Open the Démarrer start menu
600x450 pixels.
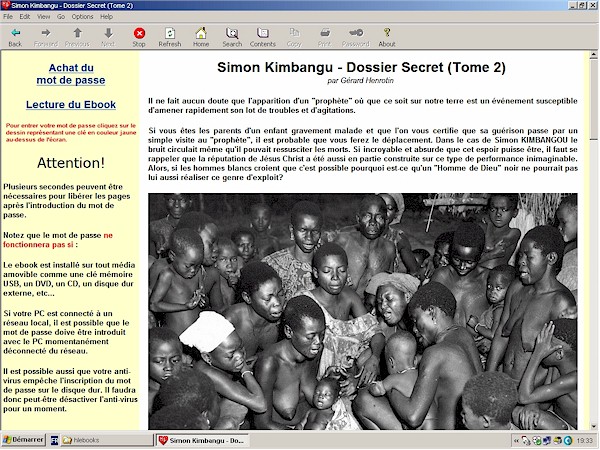[22, 440]
